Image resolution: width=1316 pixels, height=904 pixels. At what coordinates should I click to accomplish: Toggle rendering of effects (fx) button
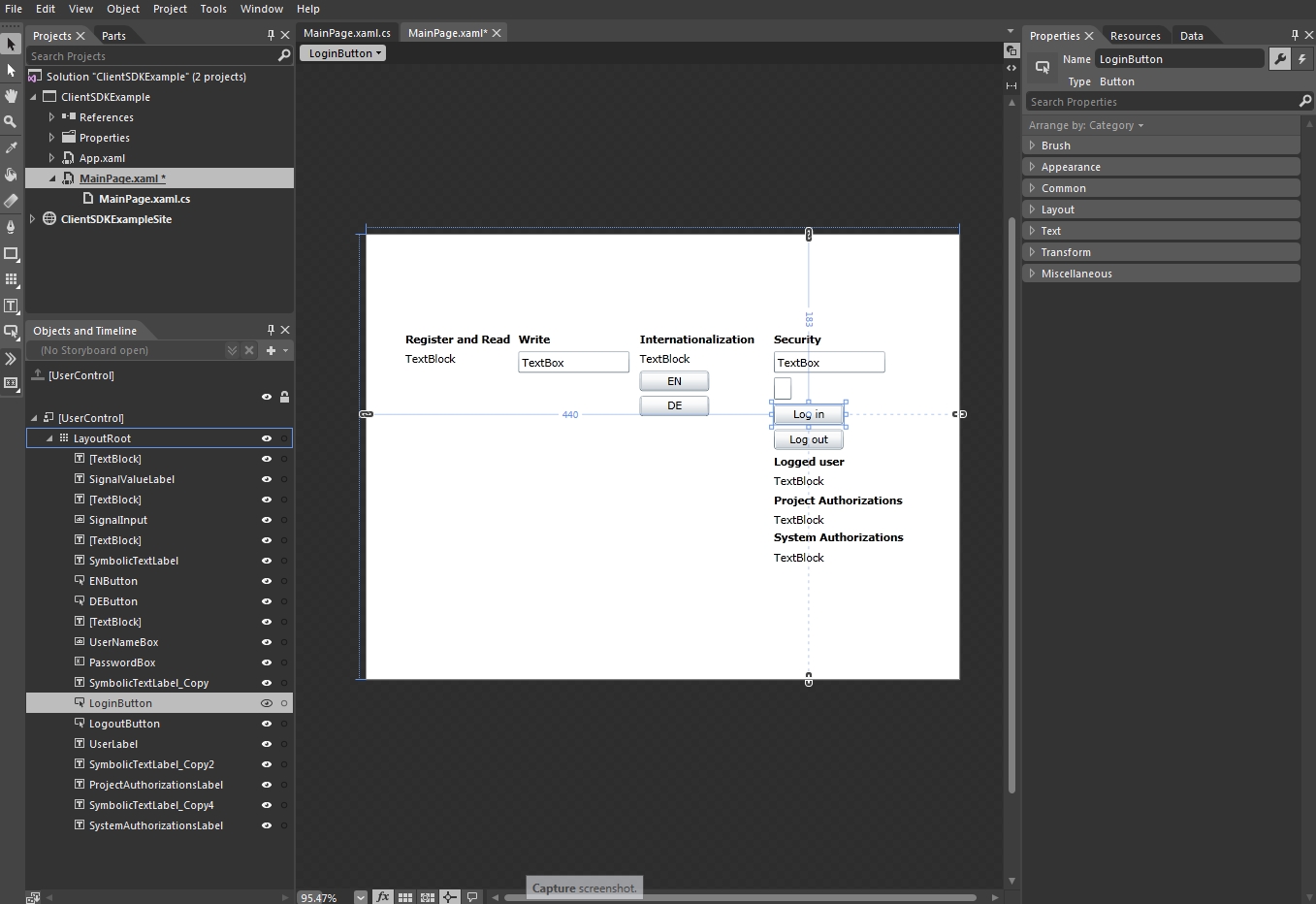[382, 897]
